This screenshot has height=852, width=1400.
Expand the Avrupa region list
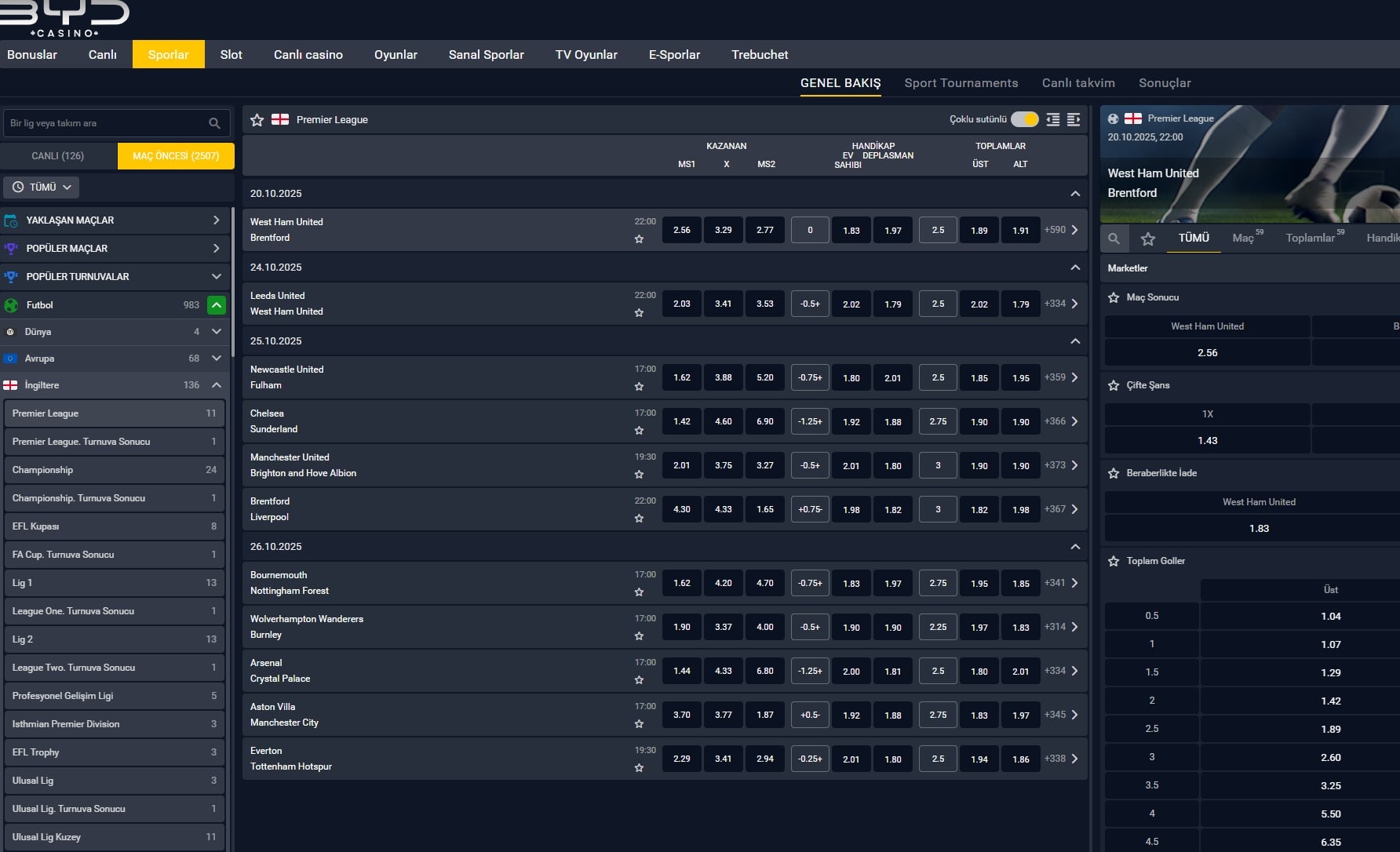coord(217,359)
